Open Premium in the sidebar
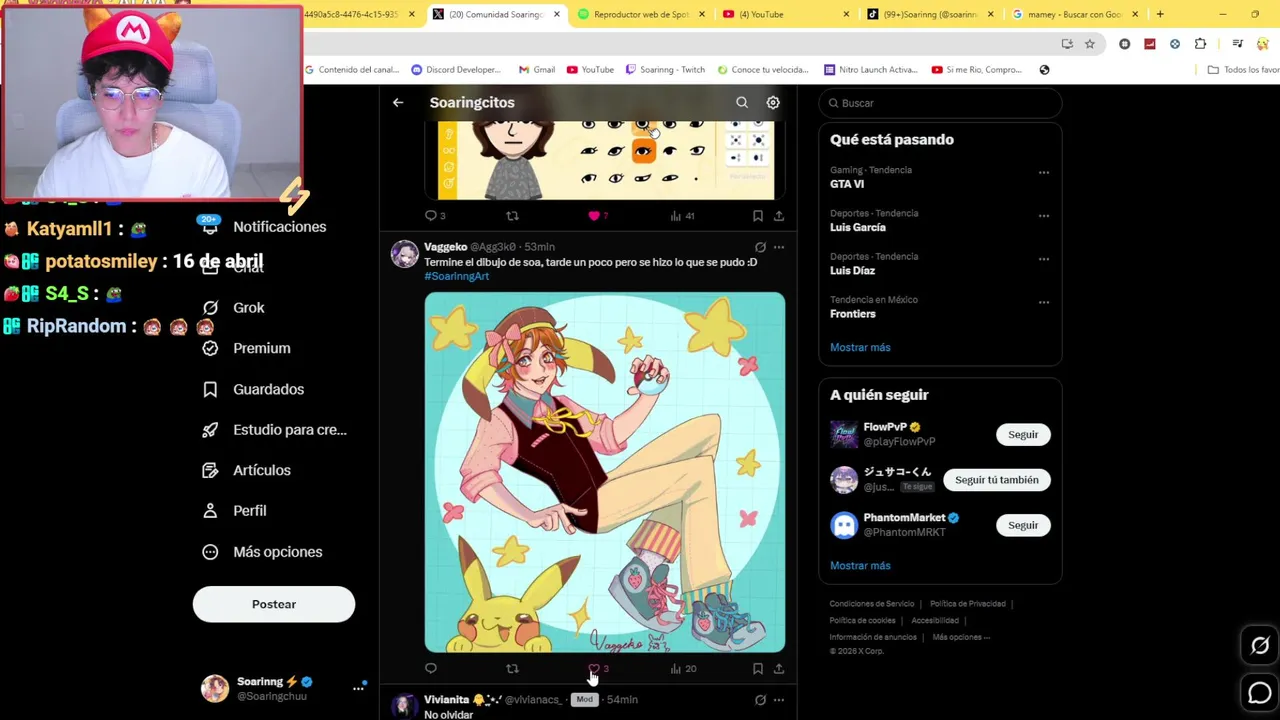Viewport: 1280px width, 720px height. pos(246,348)
